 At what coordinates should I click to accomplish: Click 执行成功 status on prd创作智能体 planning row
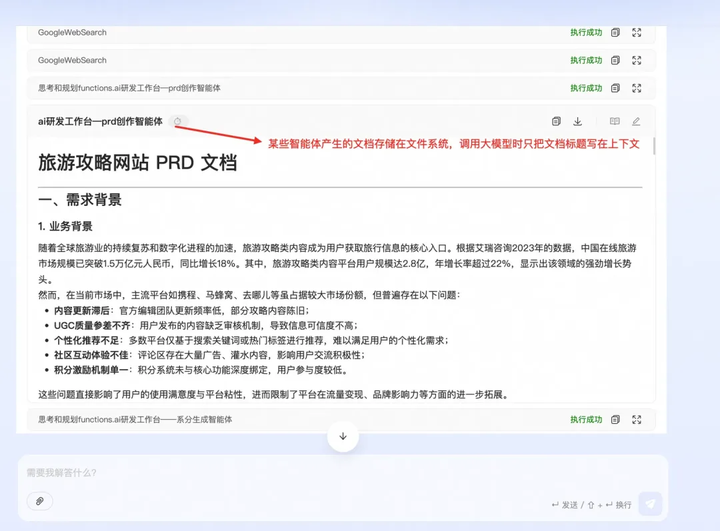(x=586, y=88)
